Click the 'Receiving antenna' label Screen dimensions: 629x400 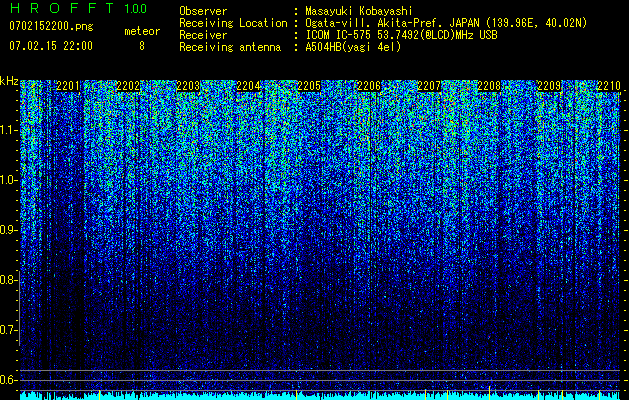click(230, 47)
